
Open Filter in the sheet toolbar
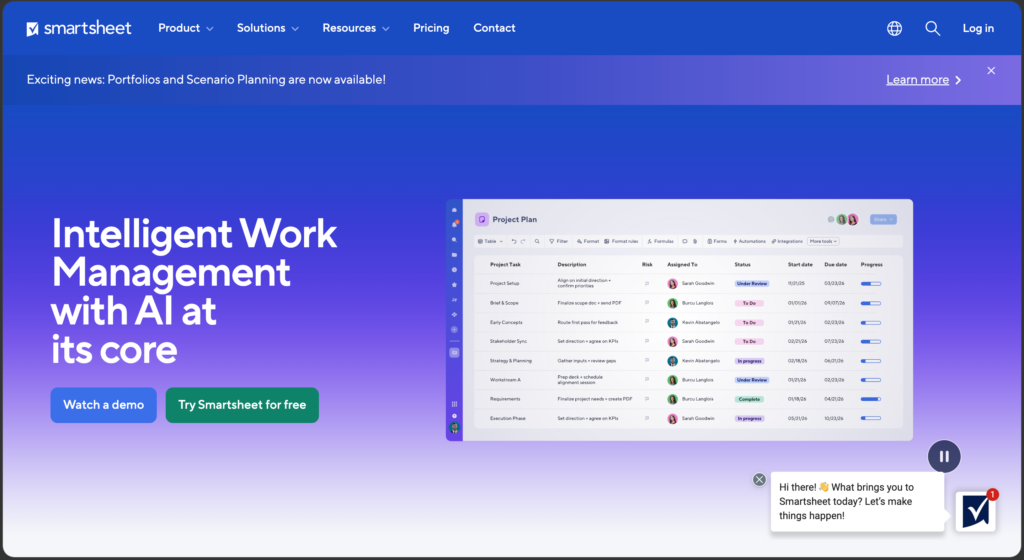coord(558,241)
